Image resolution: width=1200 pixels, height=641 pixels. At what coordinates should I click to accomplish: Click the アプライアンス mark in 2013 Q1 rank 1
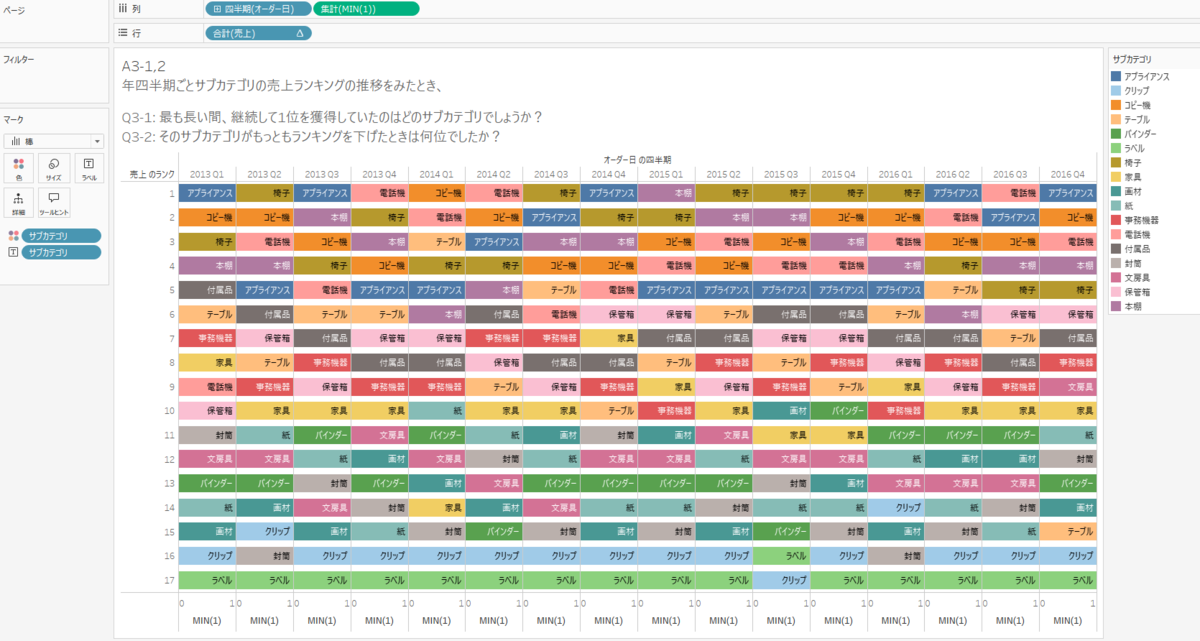(210, 192)
